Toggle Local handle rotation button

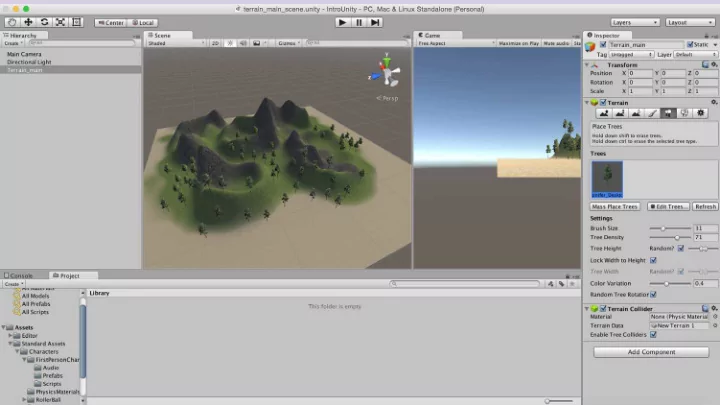(x=143, y=22)
